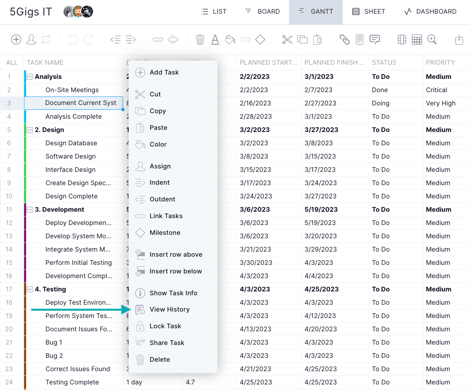Image resolution: width=470 pixels, height=390 pixels.
Task: Collapse the Analysis task group
Action: 30,77
